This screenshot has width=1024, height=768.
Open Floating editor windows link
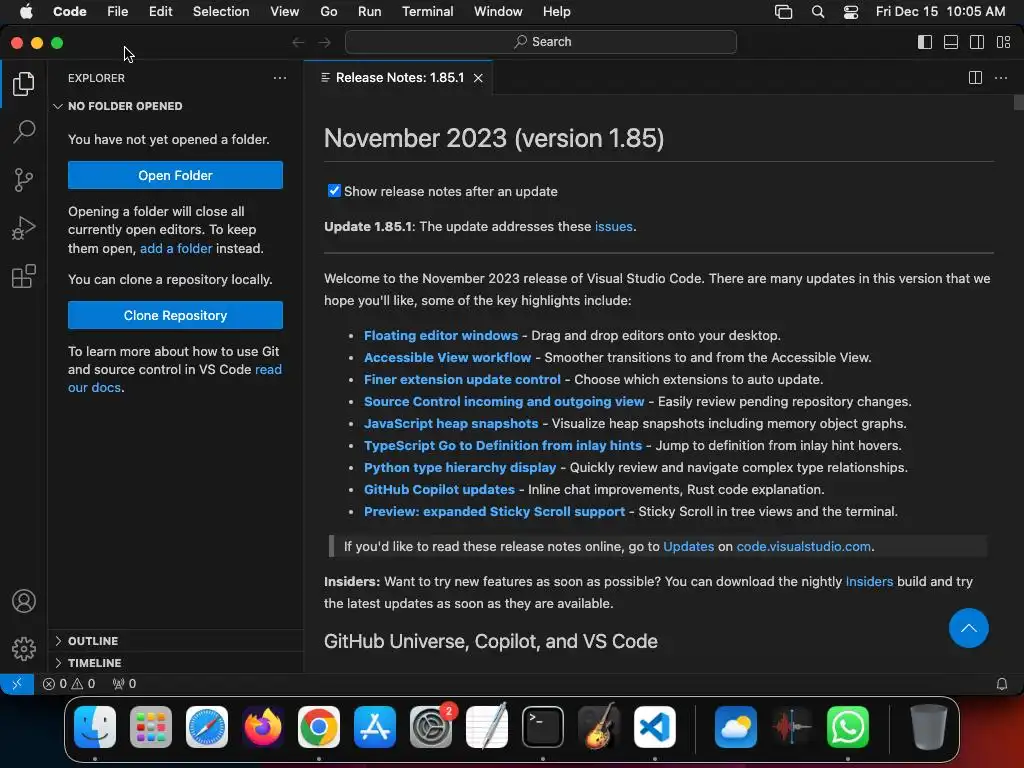(x=441, y=336)
